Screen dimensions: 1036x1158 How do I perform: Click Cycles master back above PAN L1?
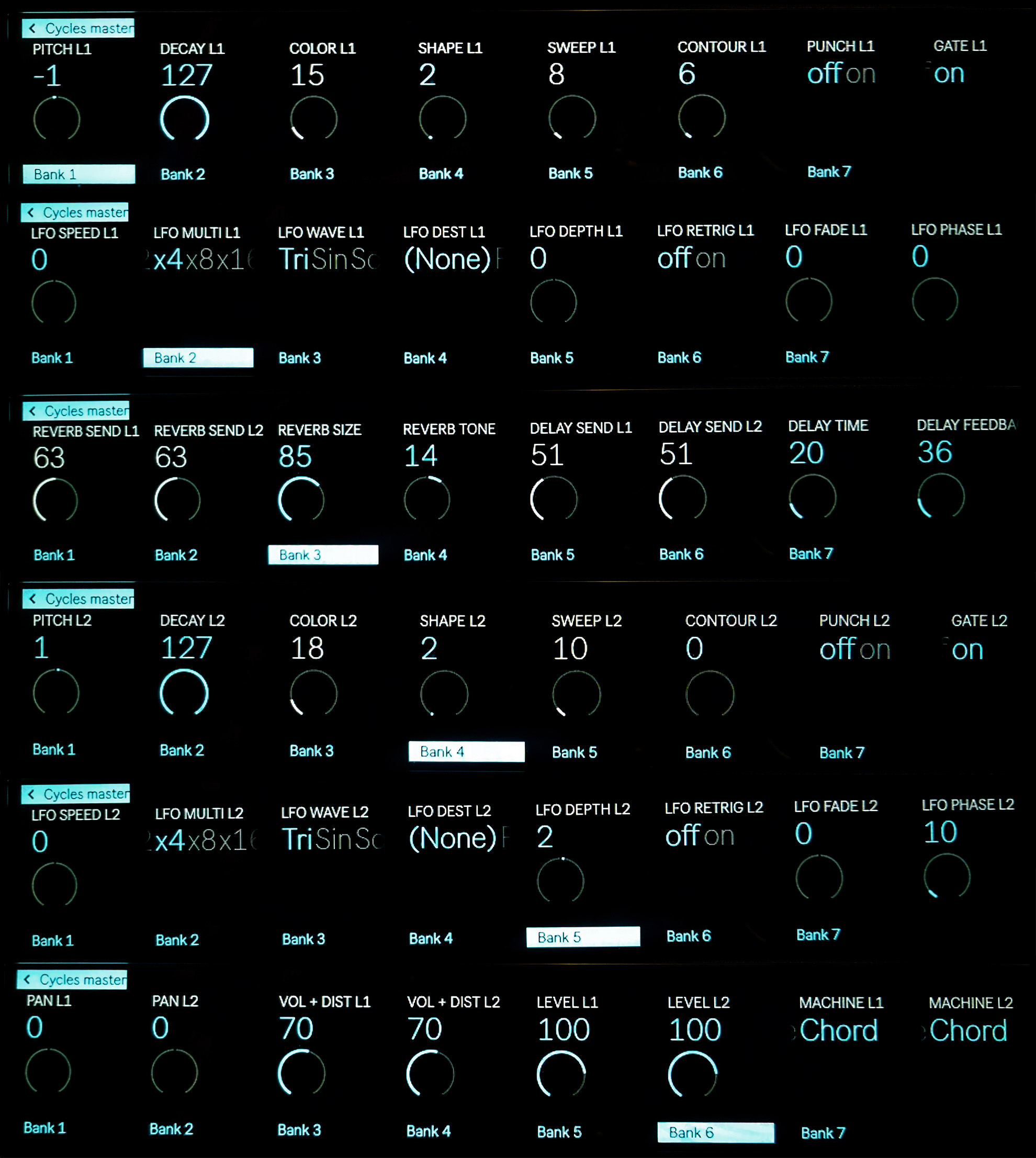(x=72, y=979)
